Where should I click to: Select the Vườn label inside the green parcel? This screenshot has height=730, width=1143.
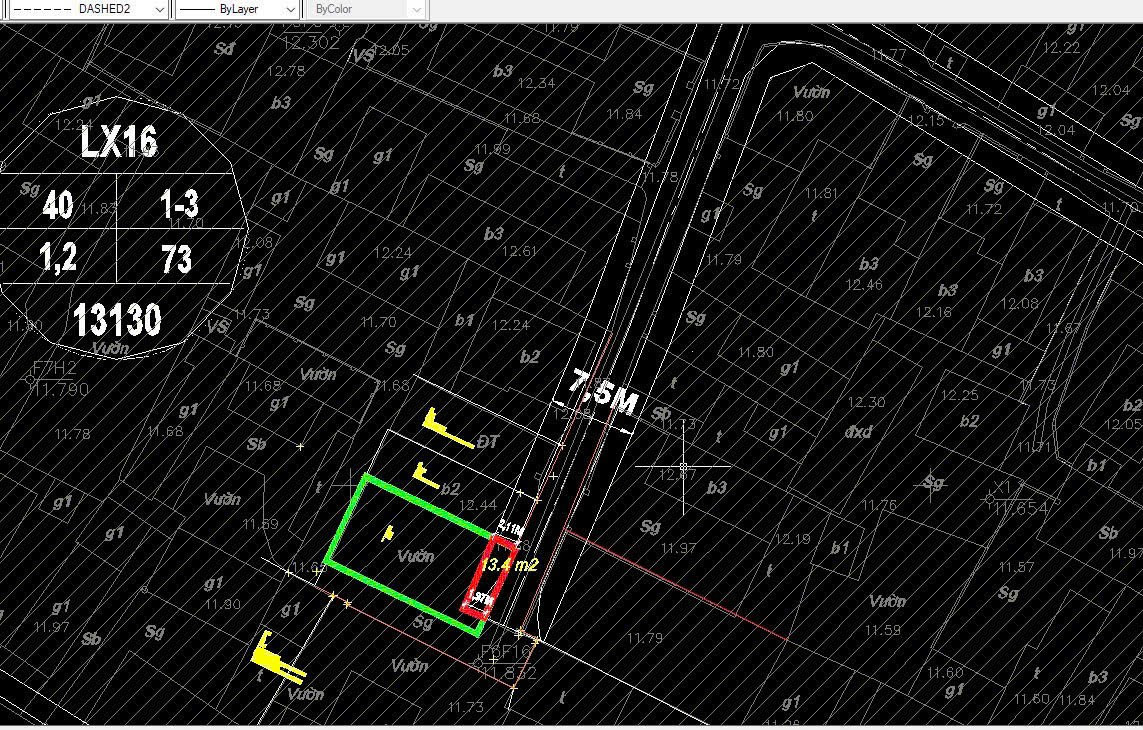(x=415, y=556)
